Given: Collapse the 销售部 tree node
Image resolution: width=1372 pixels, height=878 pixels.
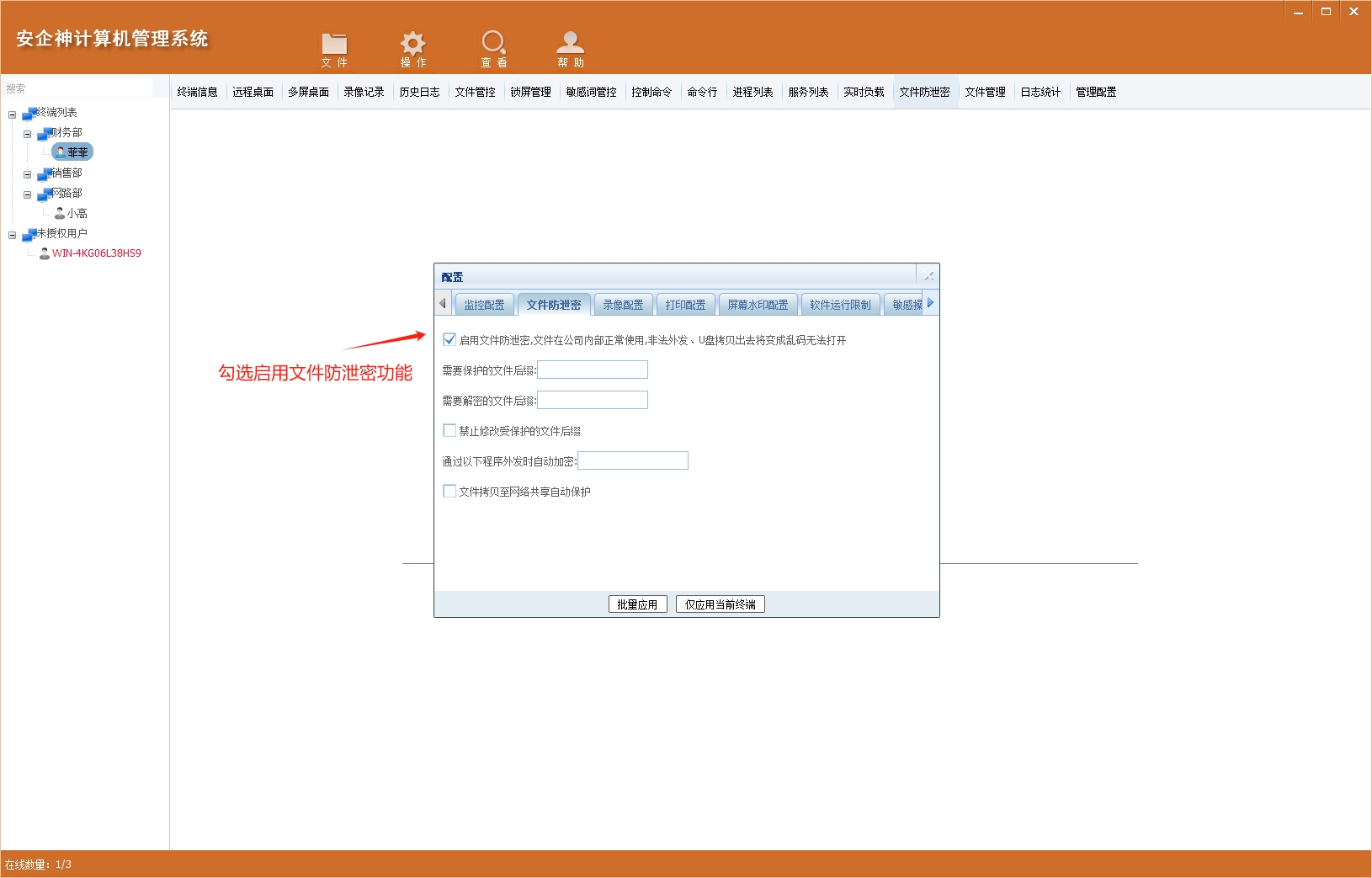Looking at the screenshot, I should point(27,175).
